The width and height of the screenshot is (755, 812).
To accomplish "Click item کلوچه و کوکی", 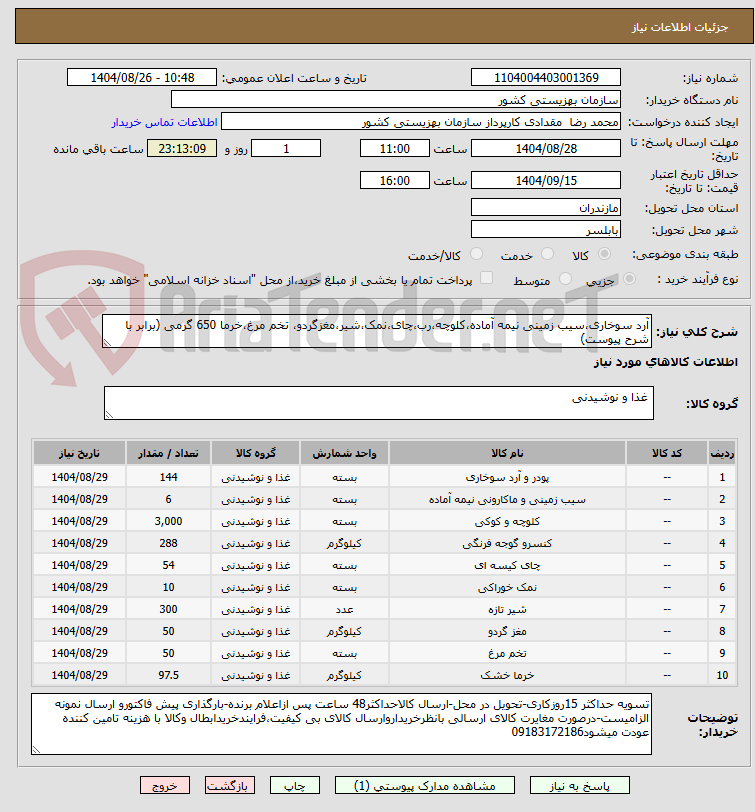I will click(507, 521).
